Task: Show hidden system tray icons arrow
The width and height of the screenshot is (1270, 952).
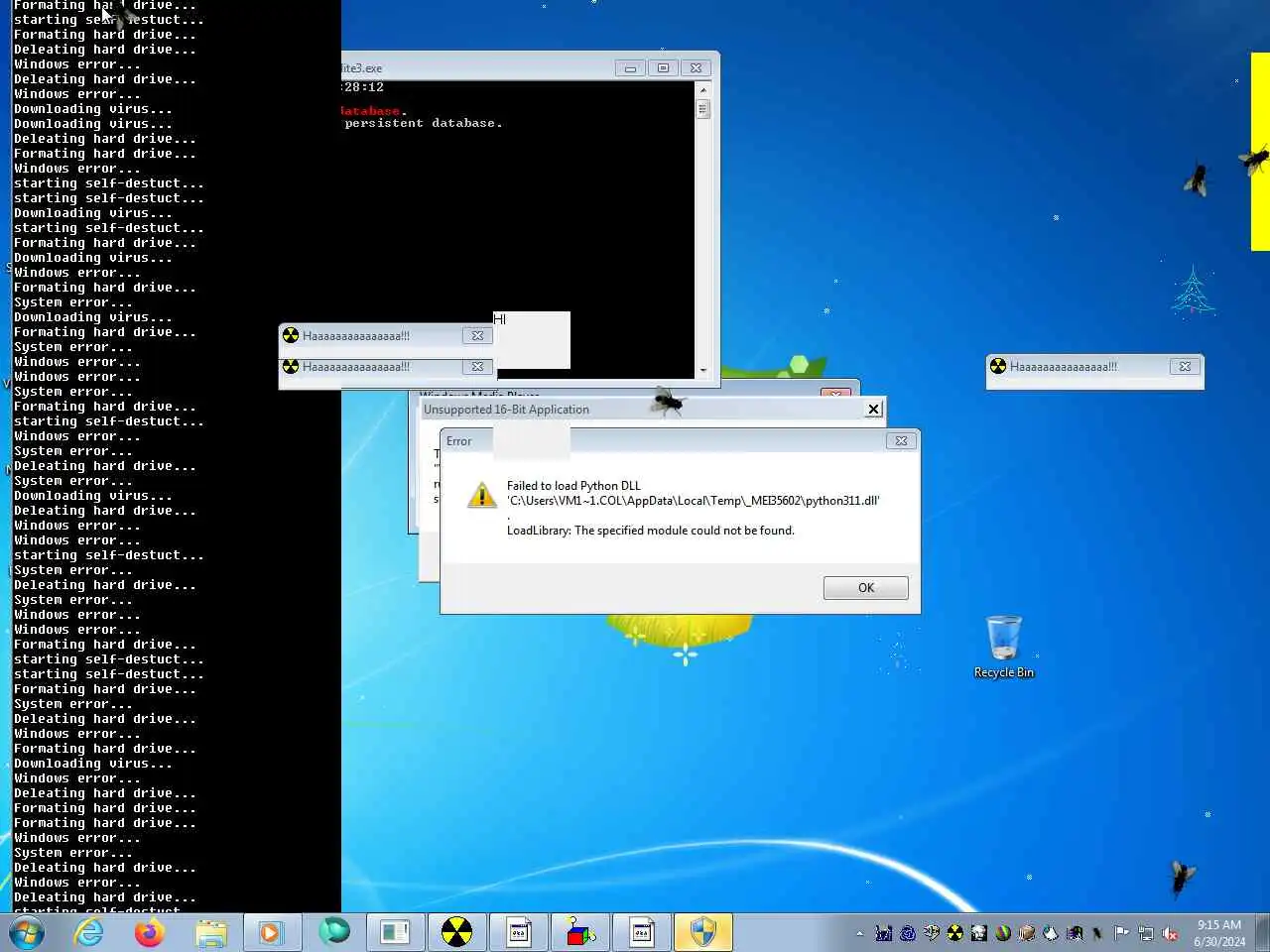Action: [859, 933]
